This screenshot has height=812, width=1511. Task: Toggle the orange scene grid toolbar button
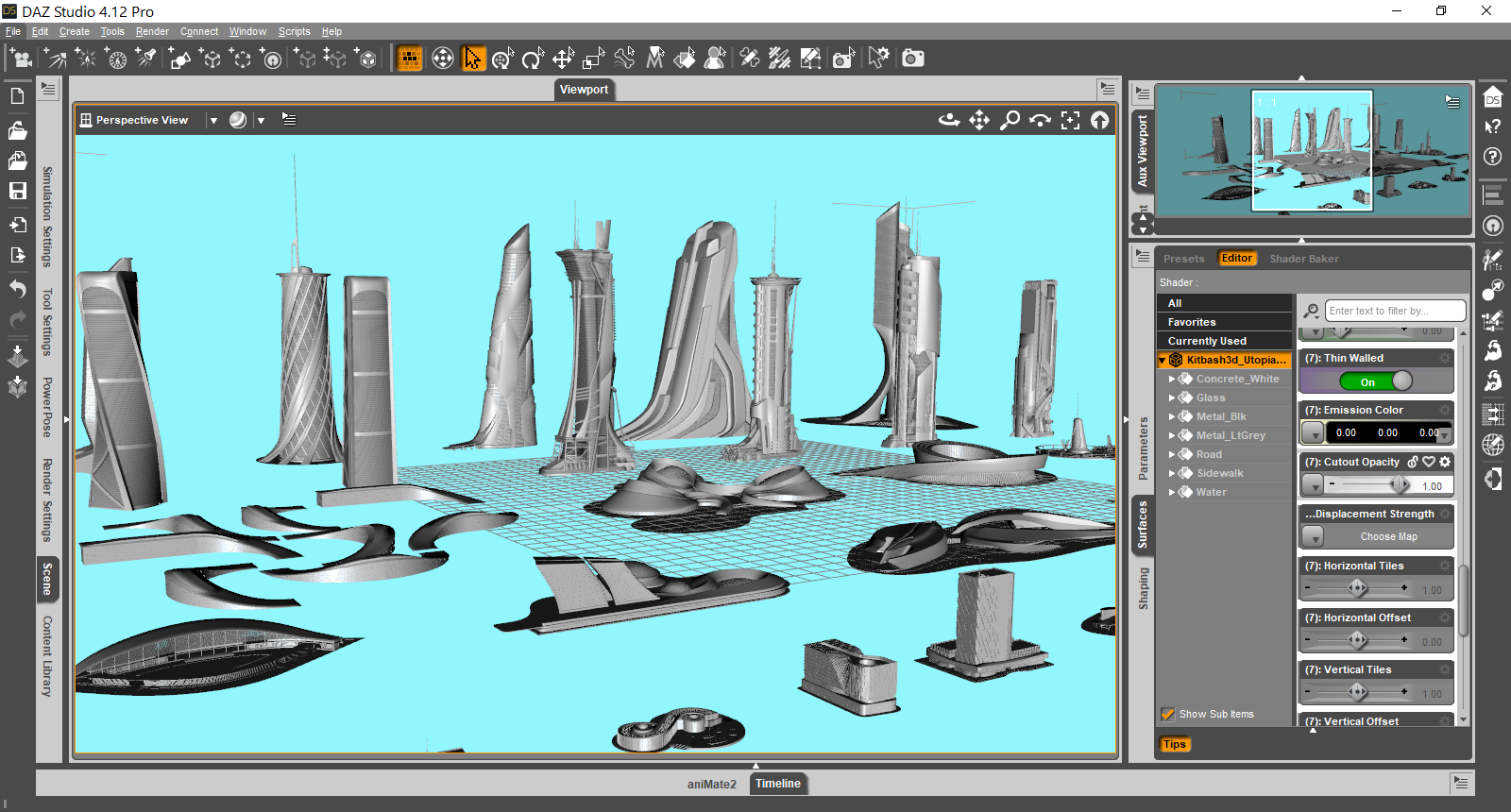coord(409,59)
